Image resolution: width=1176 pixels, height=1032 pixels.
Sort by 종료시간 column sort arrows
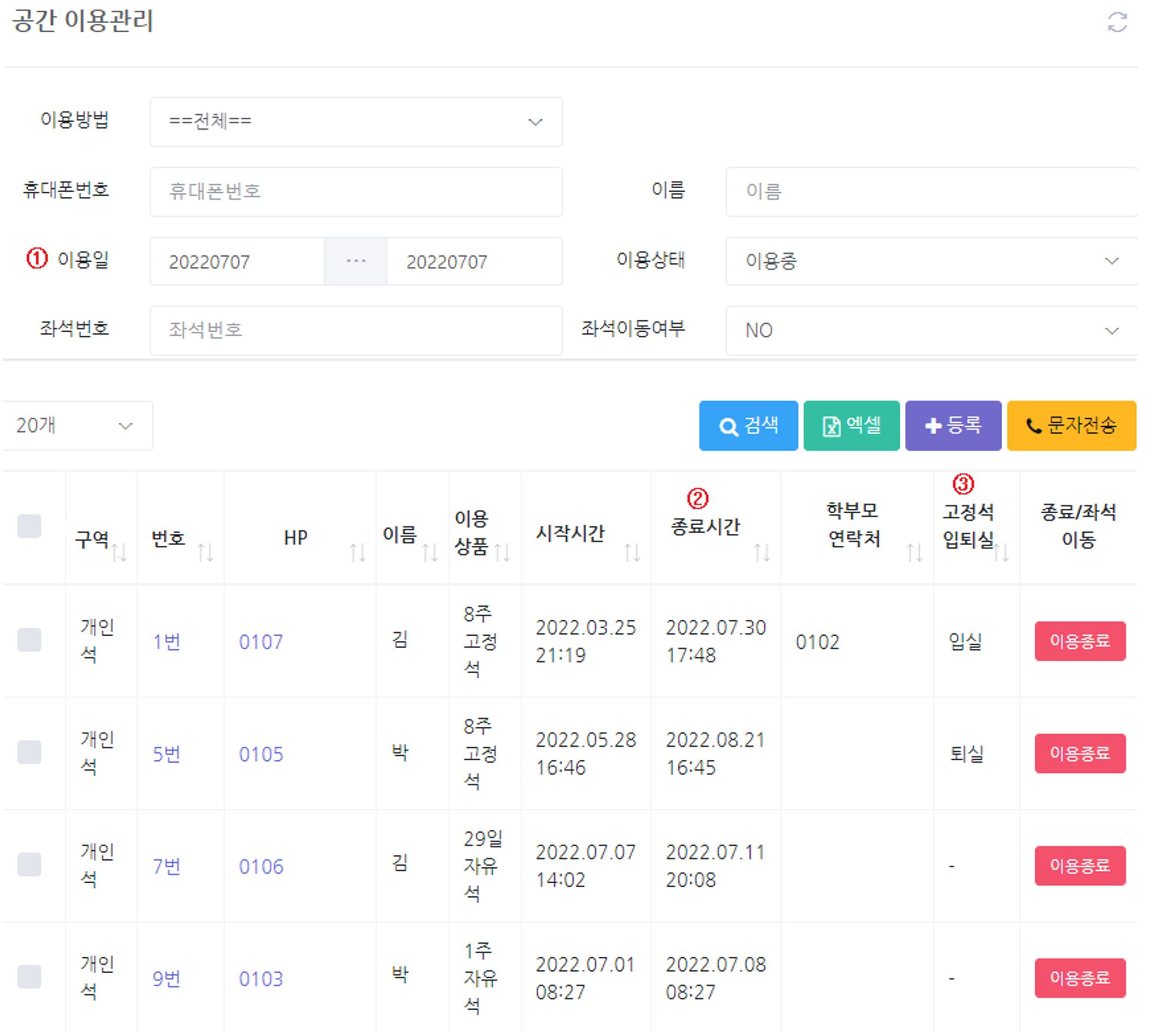click(762, 552)
